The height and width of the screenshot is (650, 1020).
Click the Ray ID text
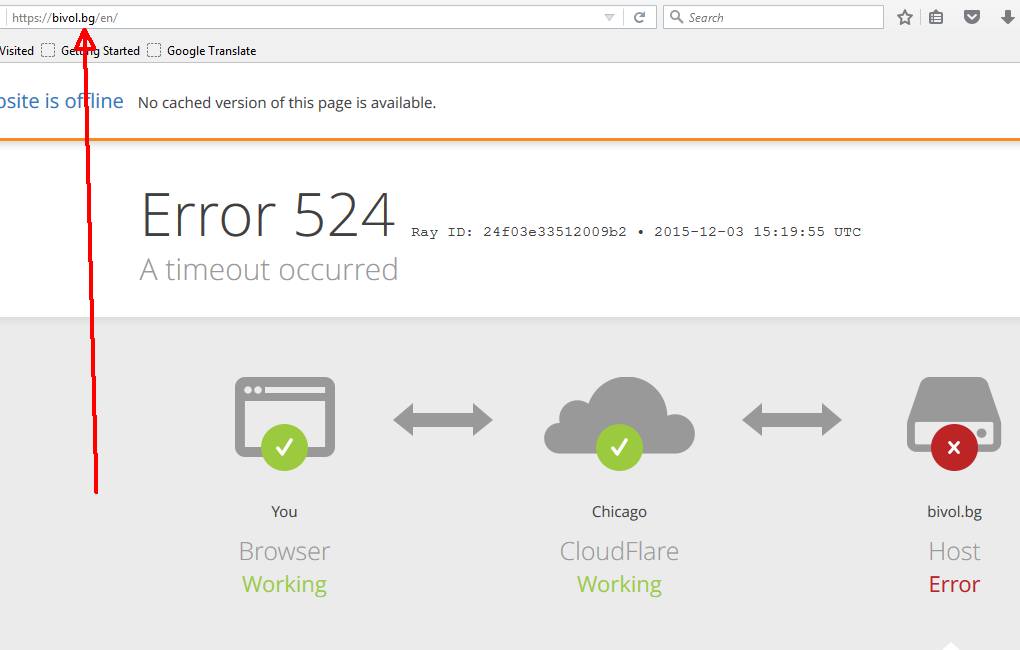[635, 232]
